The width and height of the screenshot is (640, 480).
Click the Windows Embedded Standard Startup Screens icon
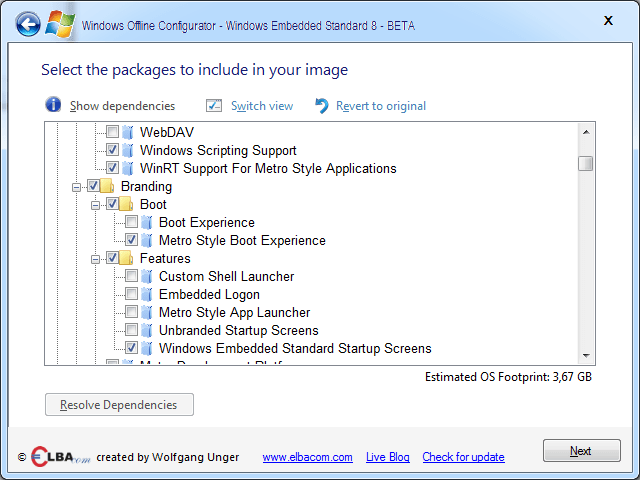point(147,348)
